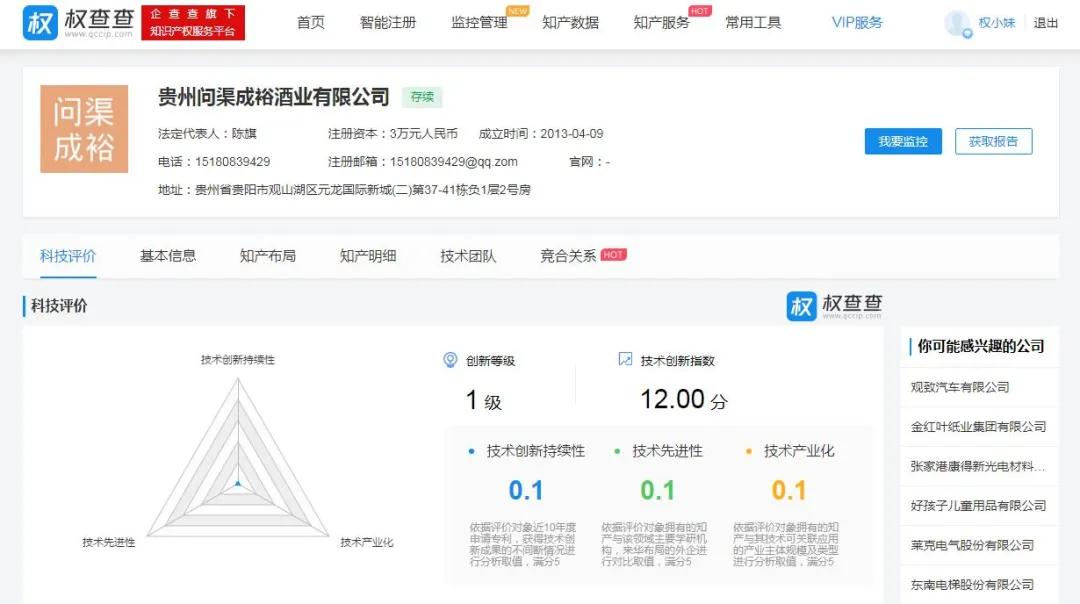Viewport: 1080px width, 604px height.
Task: Switch to the 基本信息 tab
Action: click(168, 256)
